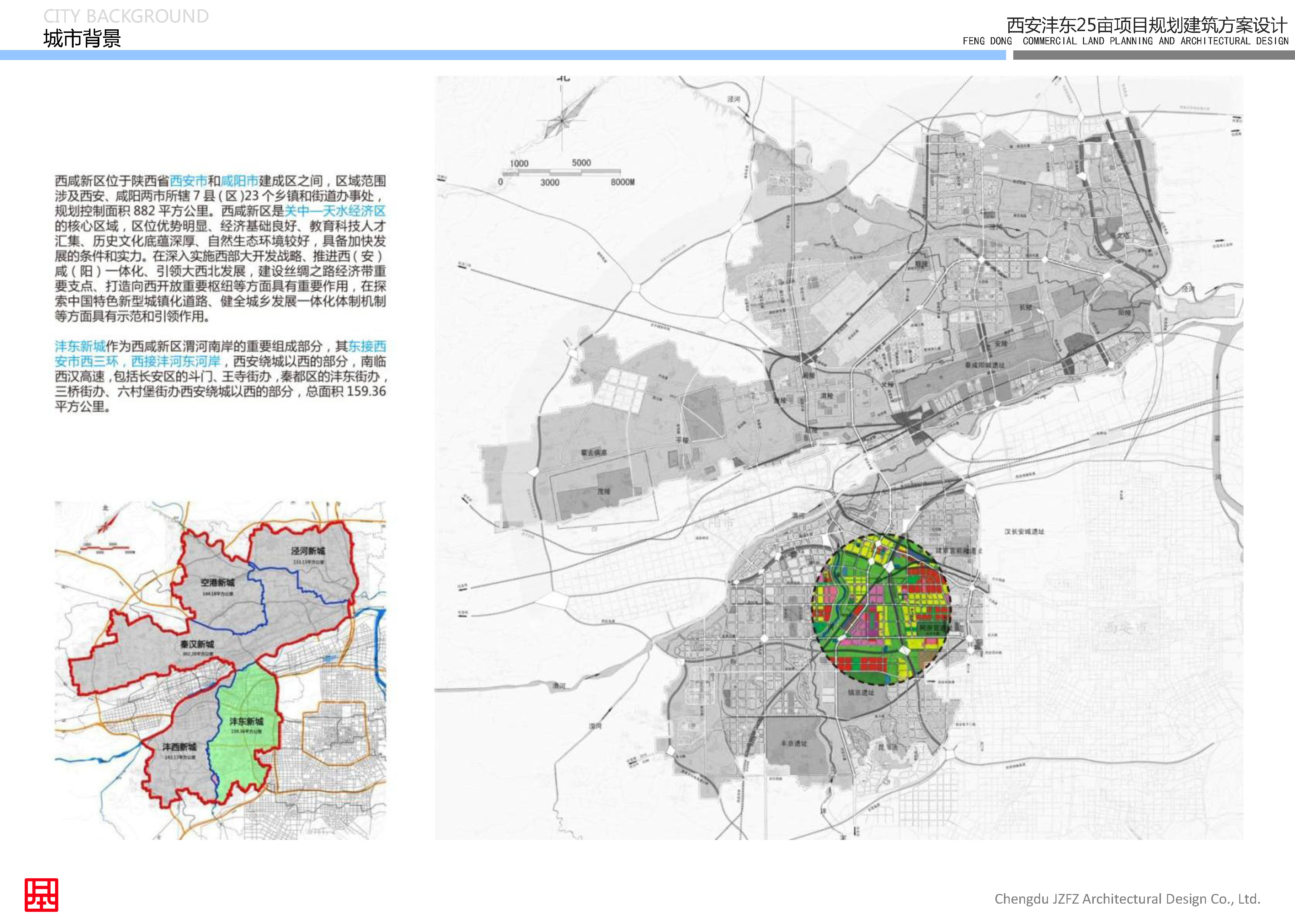The image size is (1295, 924).
Task: Click the blue '关中—天水经济区' text
Action: coord(335,211)
